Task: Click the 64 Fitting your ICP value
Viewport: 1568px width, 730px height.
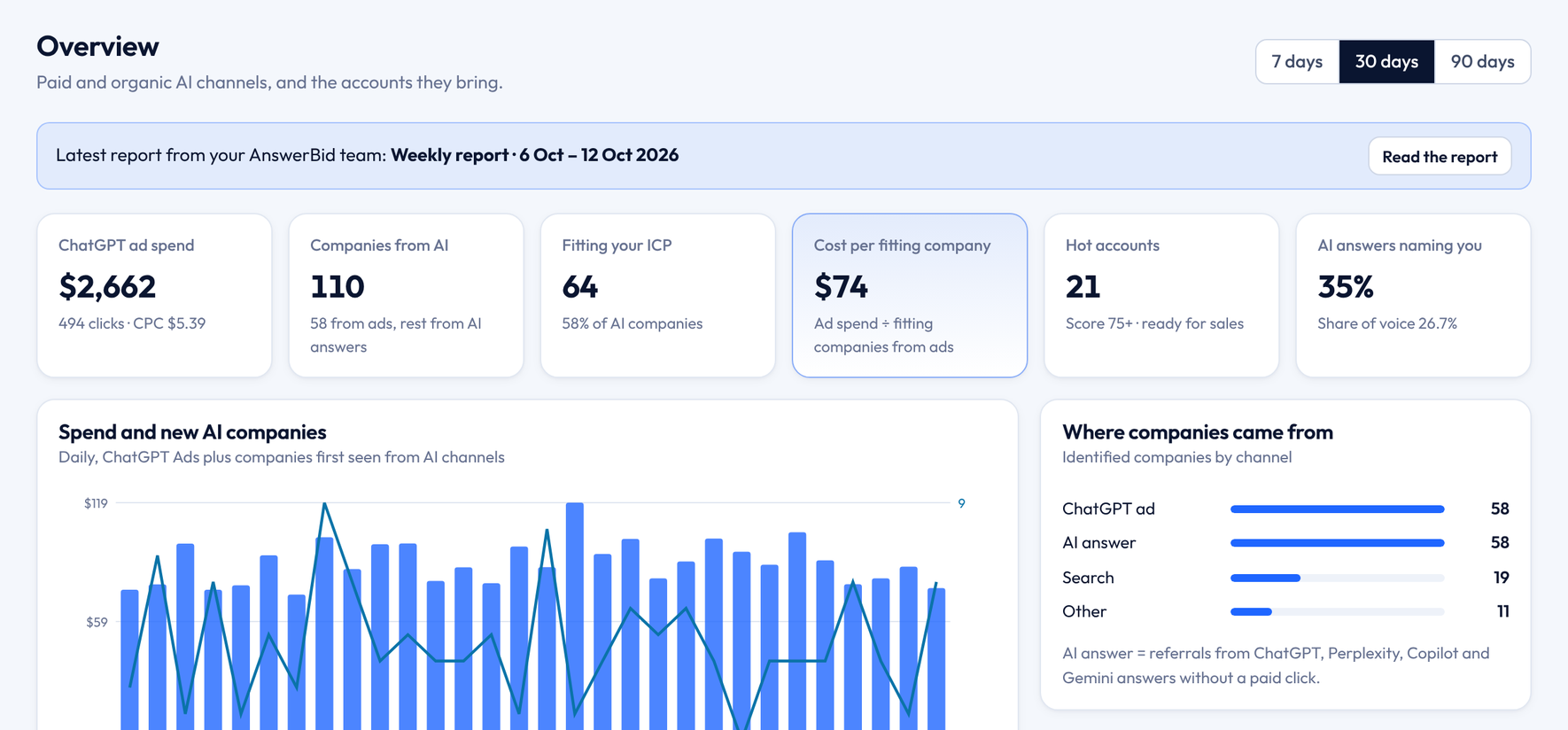Action: tap(580, 286)
